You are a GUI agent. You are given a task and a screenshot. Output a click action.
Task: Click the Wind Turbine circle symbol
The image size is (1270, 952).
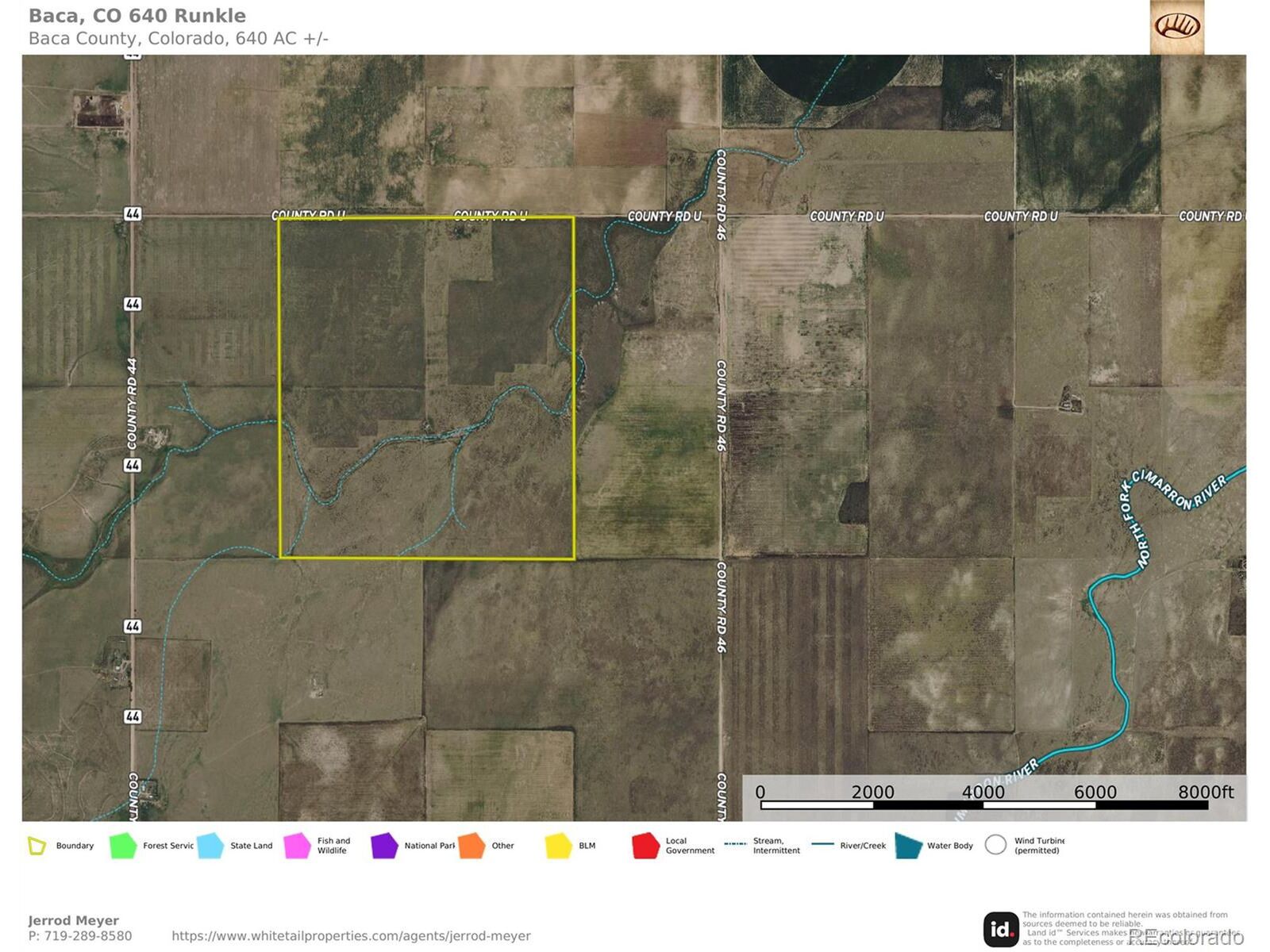(x=995, y=845)
